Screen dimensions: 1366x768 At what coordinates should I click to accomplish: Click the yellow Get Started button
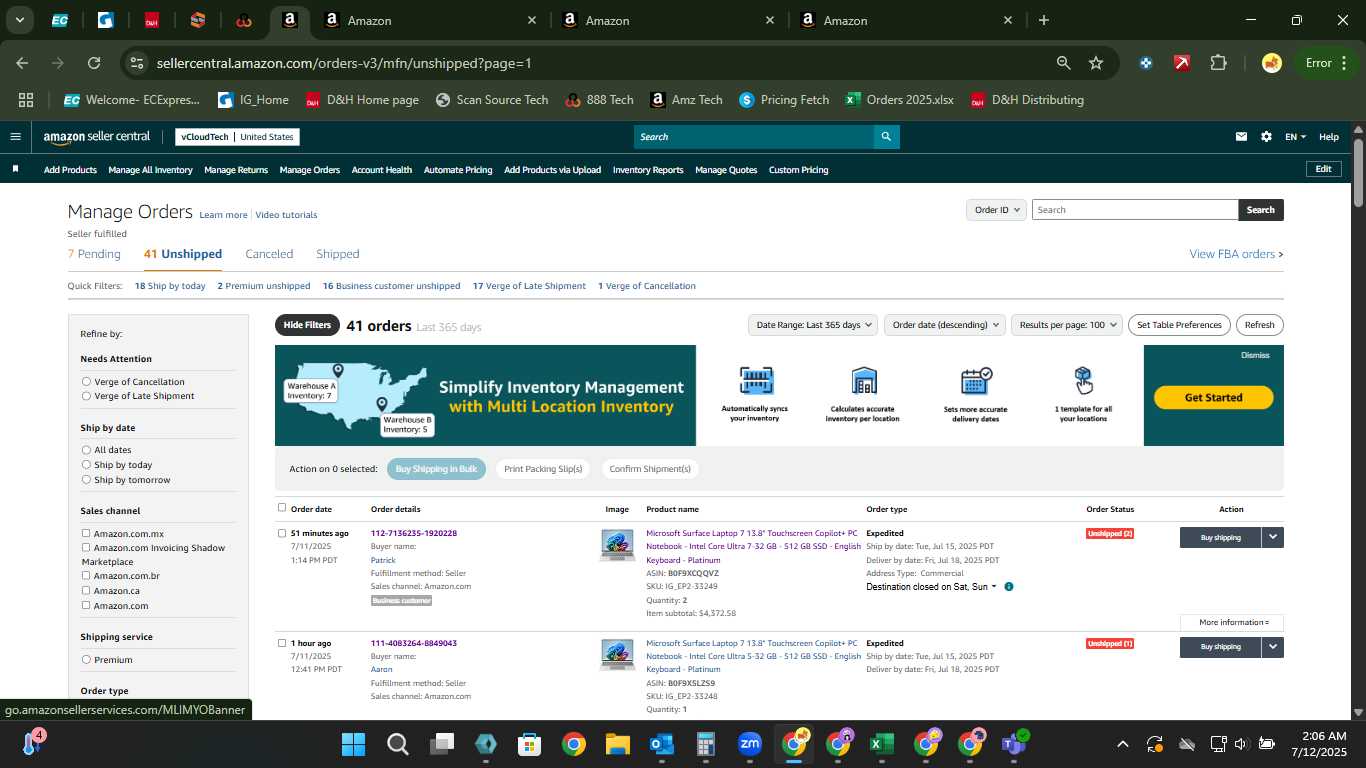click(1213, 397)
